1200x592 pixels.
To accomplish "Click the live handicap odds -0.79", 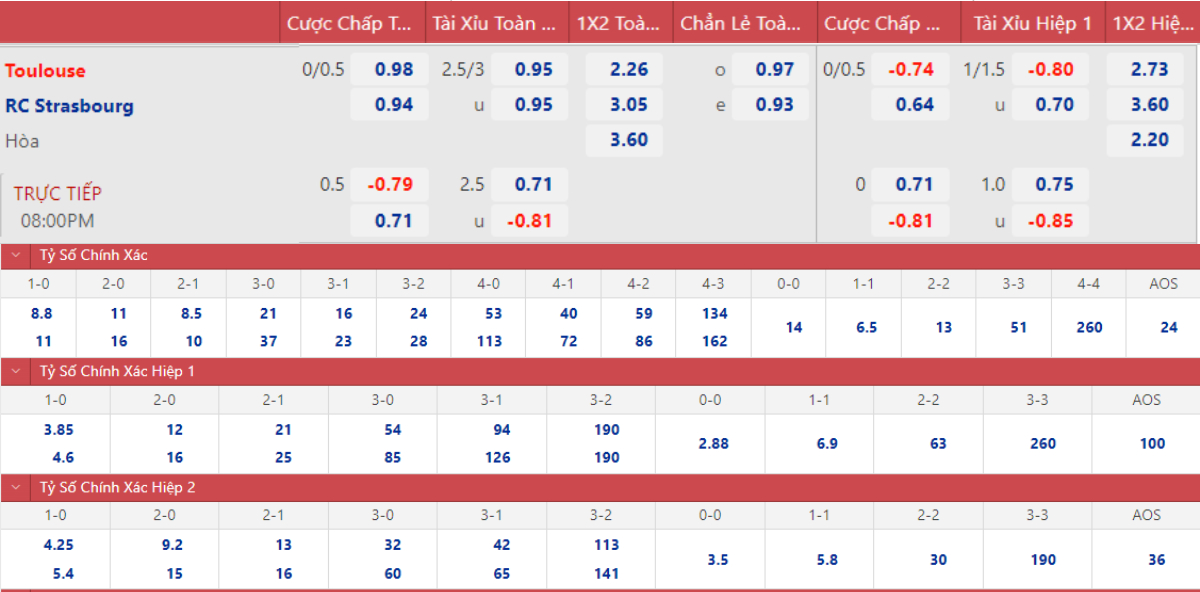I will pyautogui.click(x=389, y=185).
